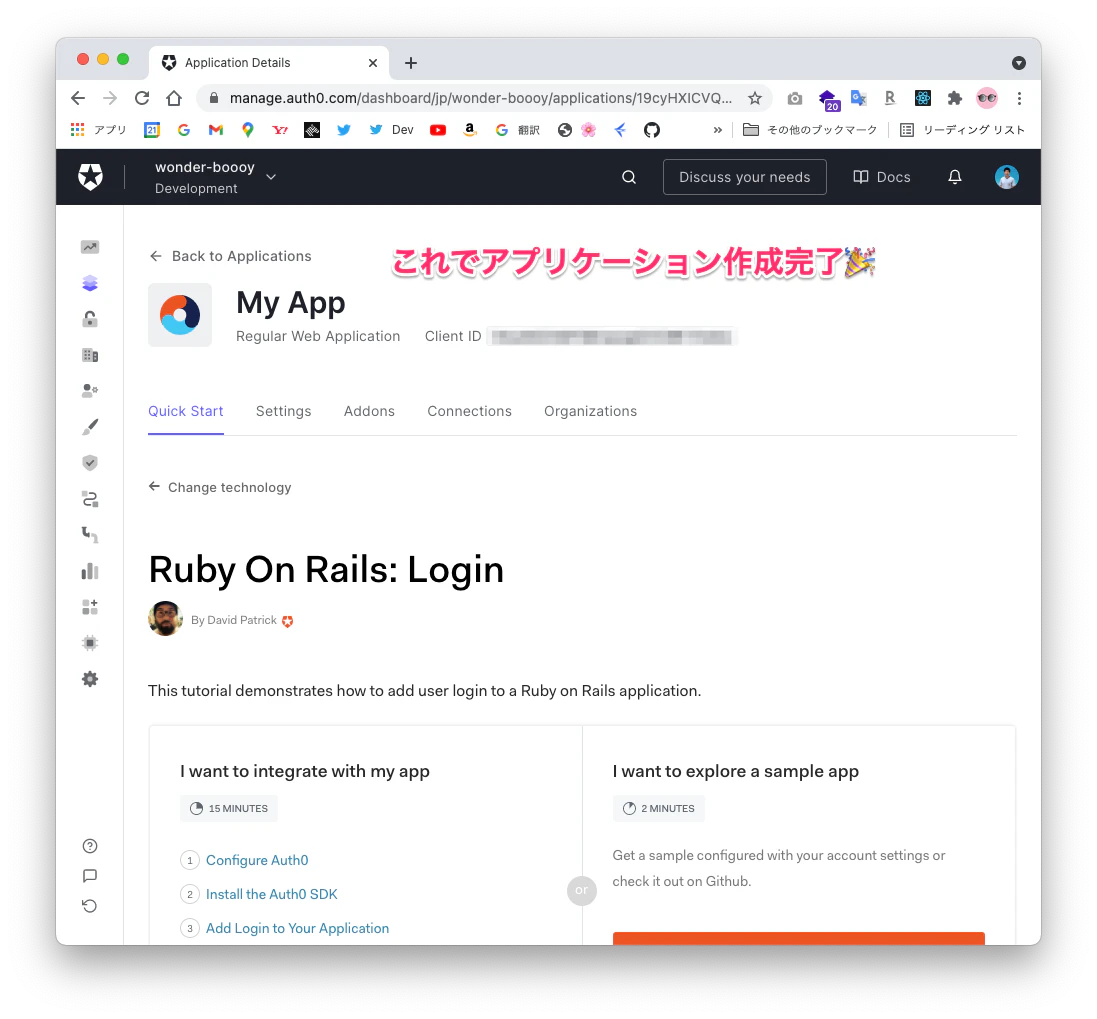Image resolution: width=1097 pixels, height=1019 pixels.
Task: Open Google 翻訳 bookmark
Action: pos(518,130)
